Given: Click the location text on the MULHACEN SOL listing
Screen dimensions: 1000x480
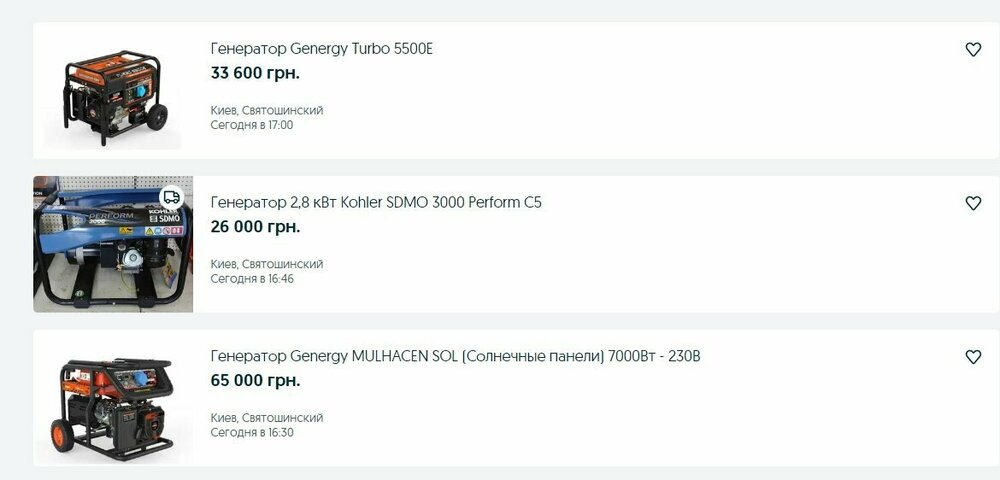Looking at the screenshot, I should (266, 417).
